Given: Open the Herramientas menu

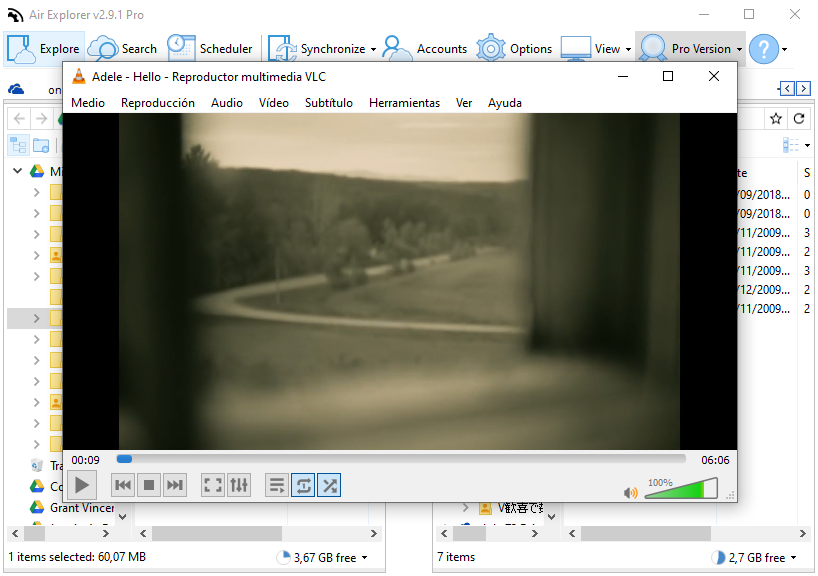Looking at the screenshot, I should [404, 103].
